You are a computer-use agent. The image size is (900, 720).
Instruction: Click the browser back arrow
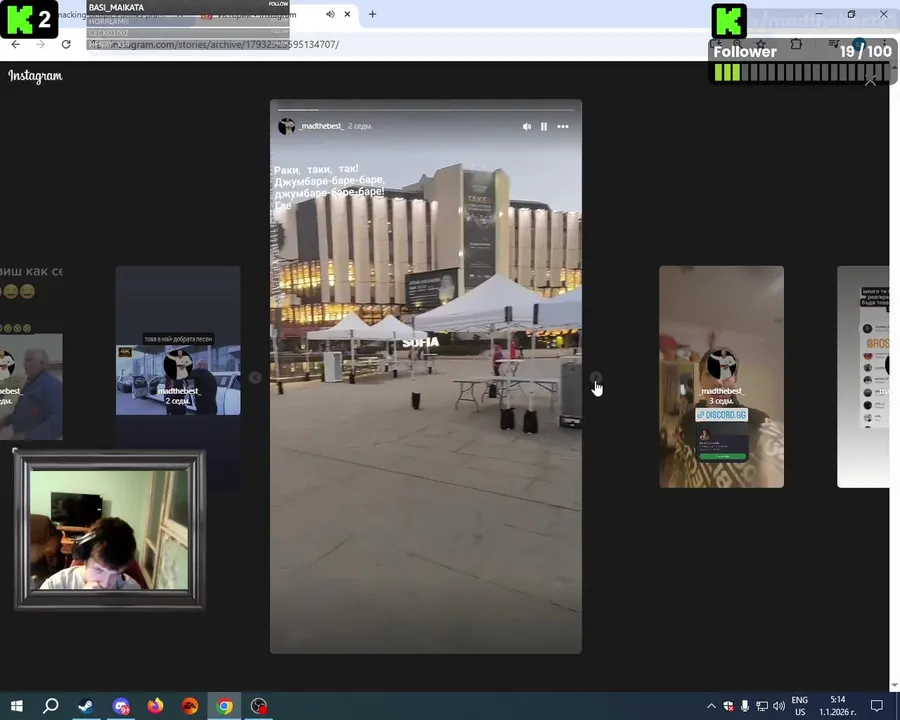click(15, 44)
